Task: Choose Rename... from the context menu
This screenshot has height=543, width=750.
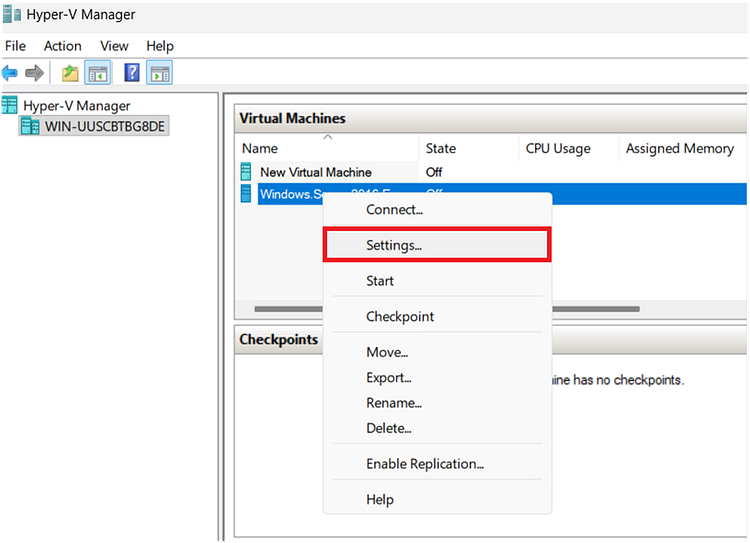Action: 437,403
